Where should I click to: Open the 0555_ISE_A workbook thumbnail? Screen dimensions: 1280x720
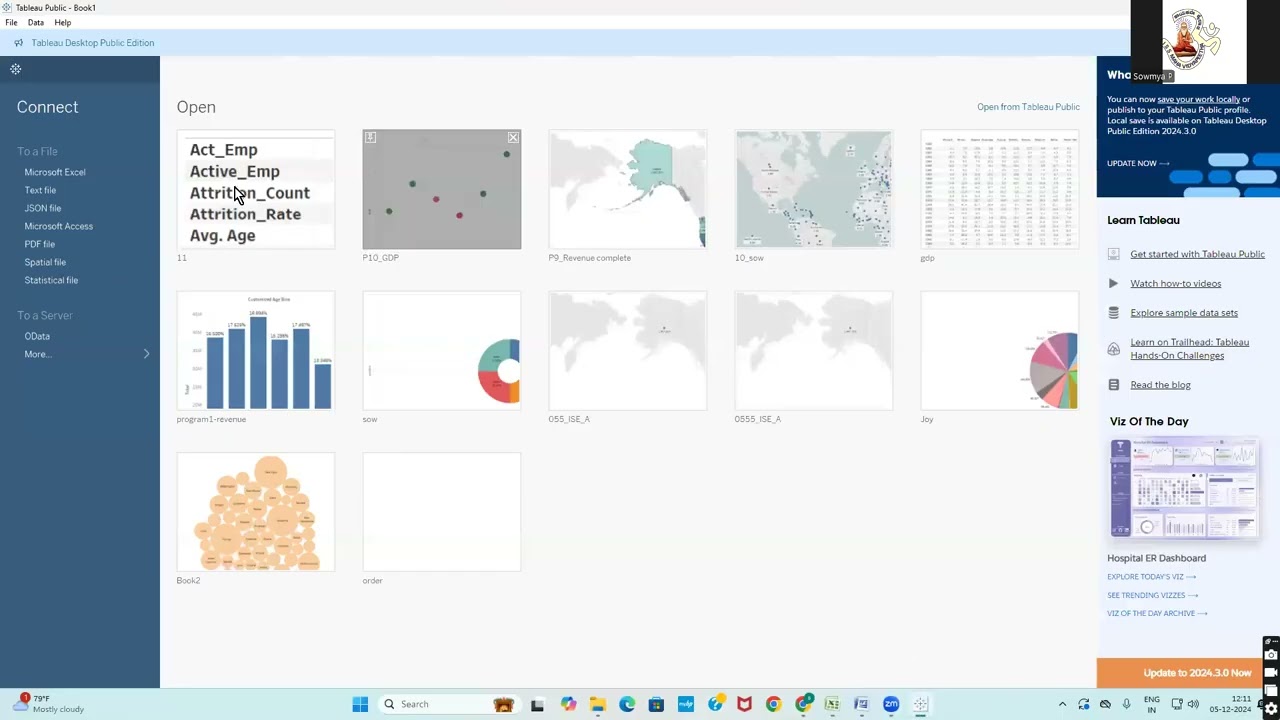[x=814, y=351]
